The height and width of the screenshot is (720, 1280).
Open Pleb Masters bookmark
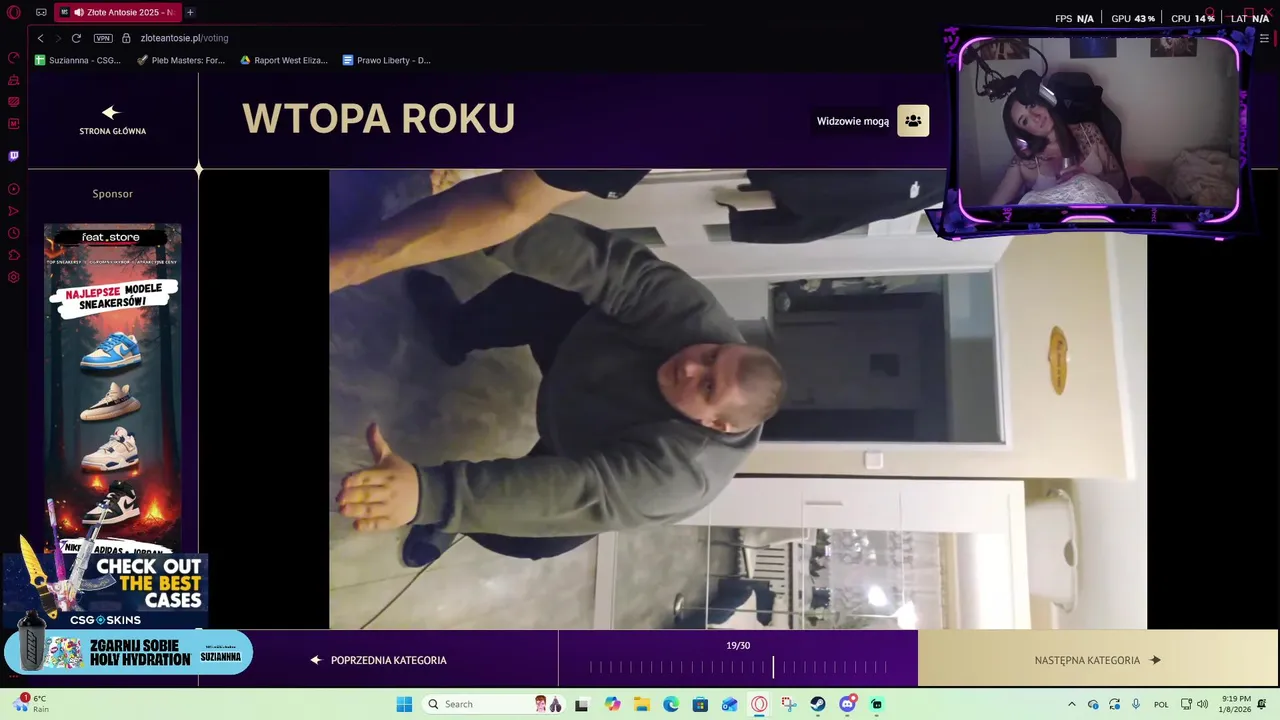click(181, 60)
